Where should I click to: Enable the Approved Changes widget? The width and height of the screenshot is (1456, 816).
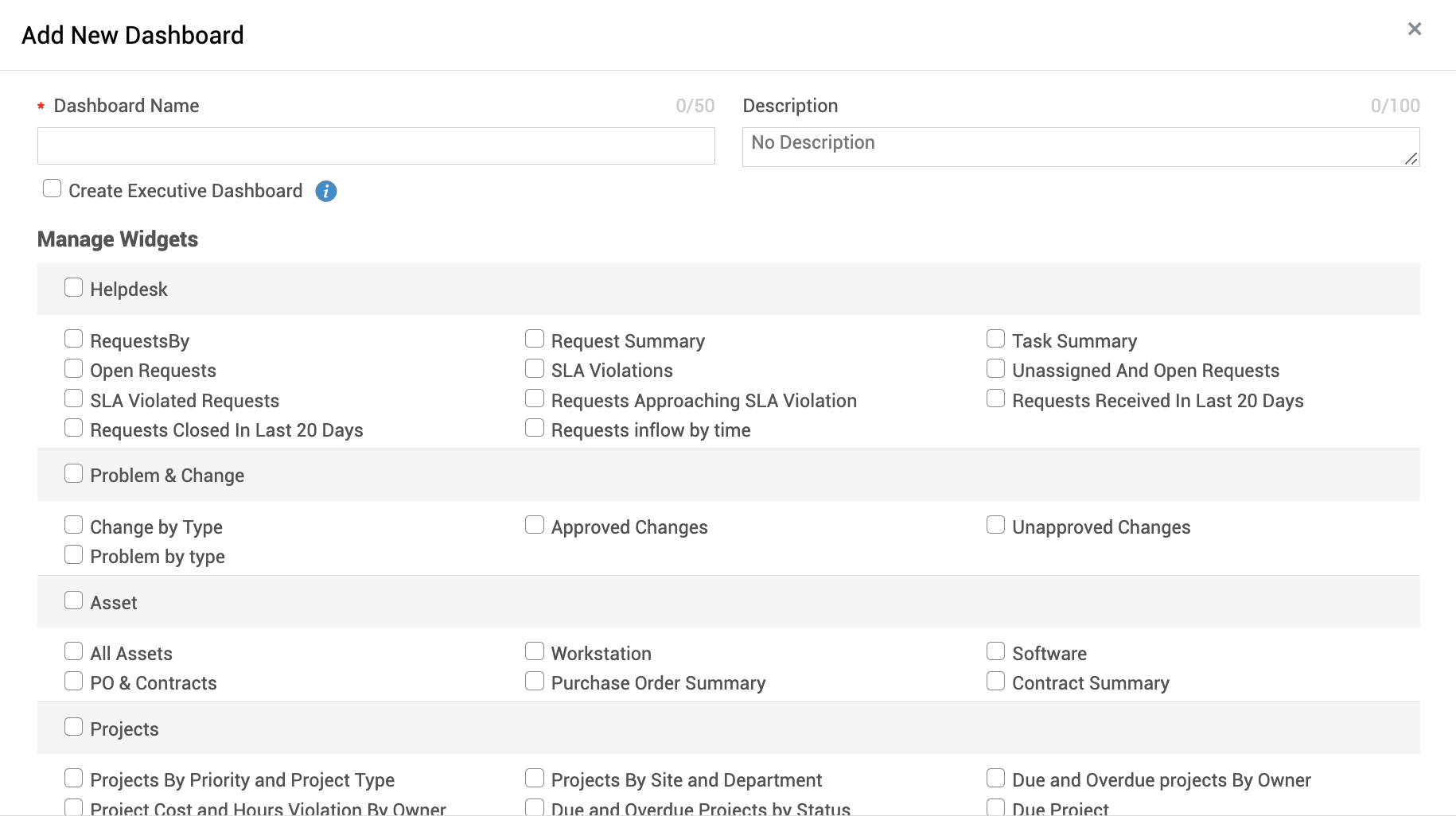point(535,525)
